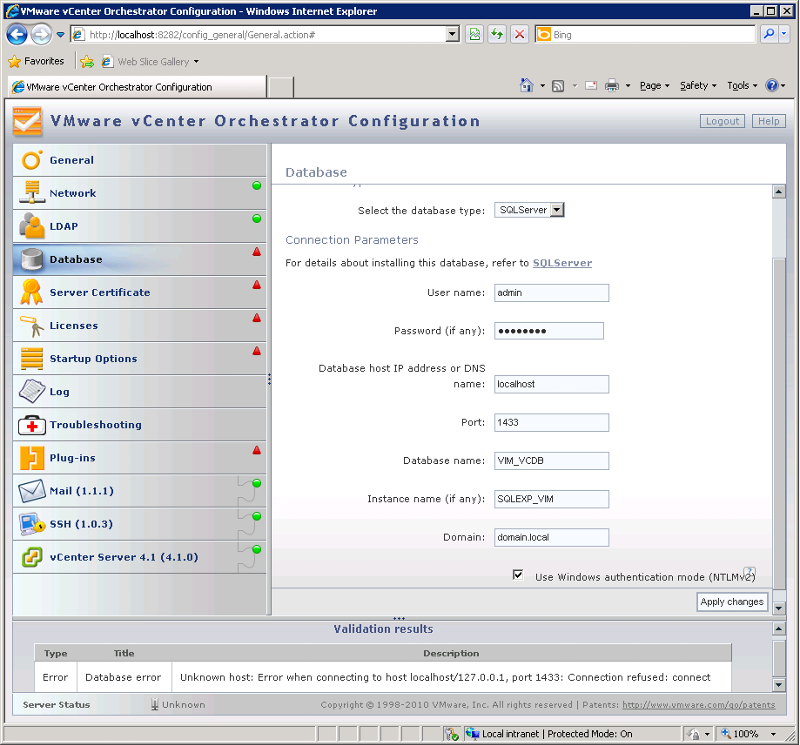800x745 pixels.
Task: Select the Startup Options menu entry
Action: point(139,358)
